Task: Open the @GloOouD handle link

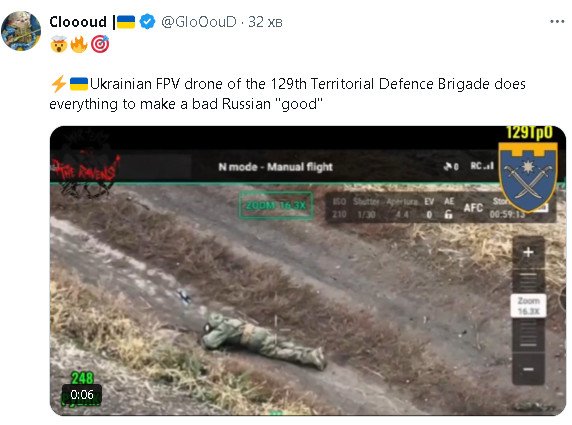Action: 198,22
